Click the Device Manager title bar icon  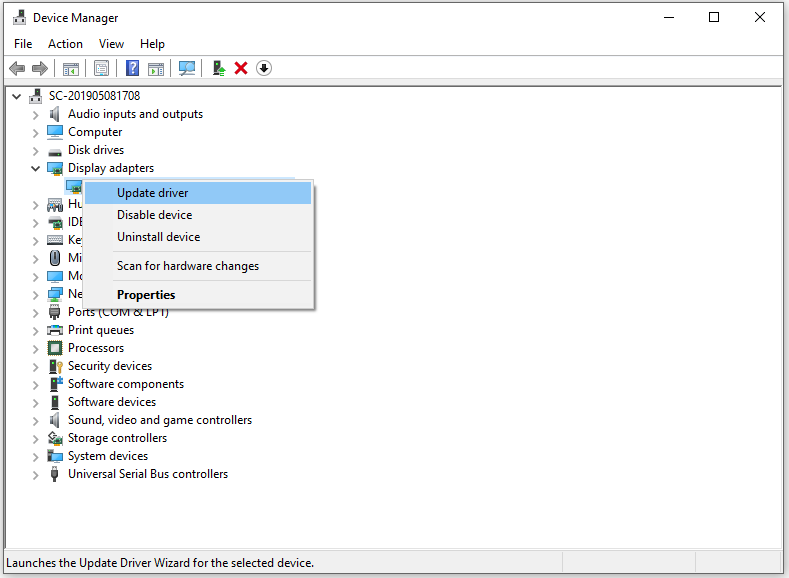(20, 18)
